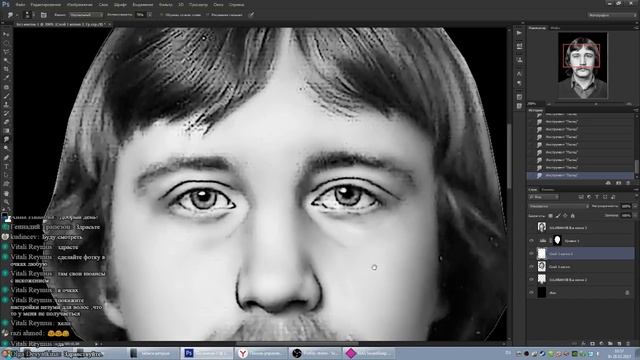Open the Фильтр (Filter) menu
Screen dimensions: 640x360
coord(165,4)
